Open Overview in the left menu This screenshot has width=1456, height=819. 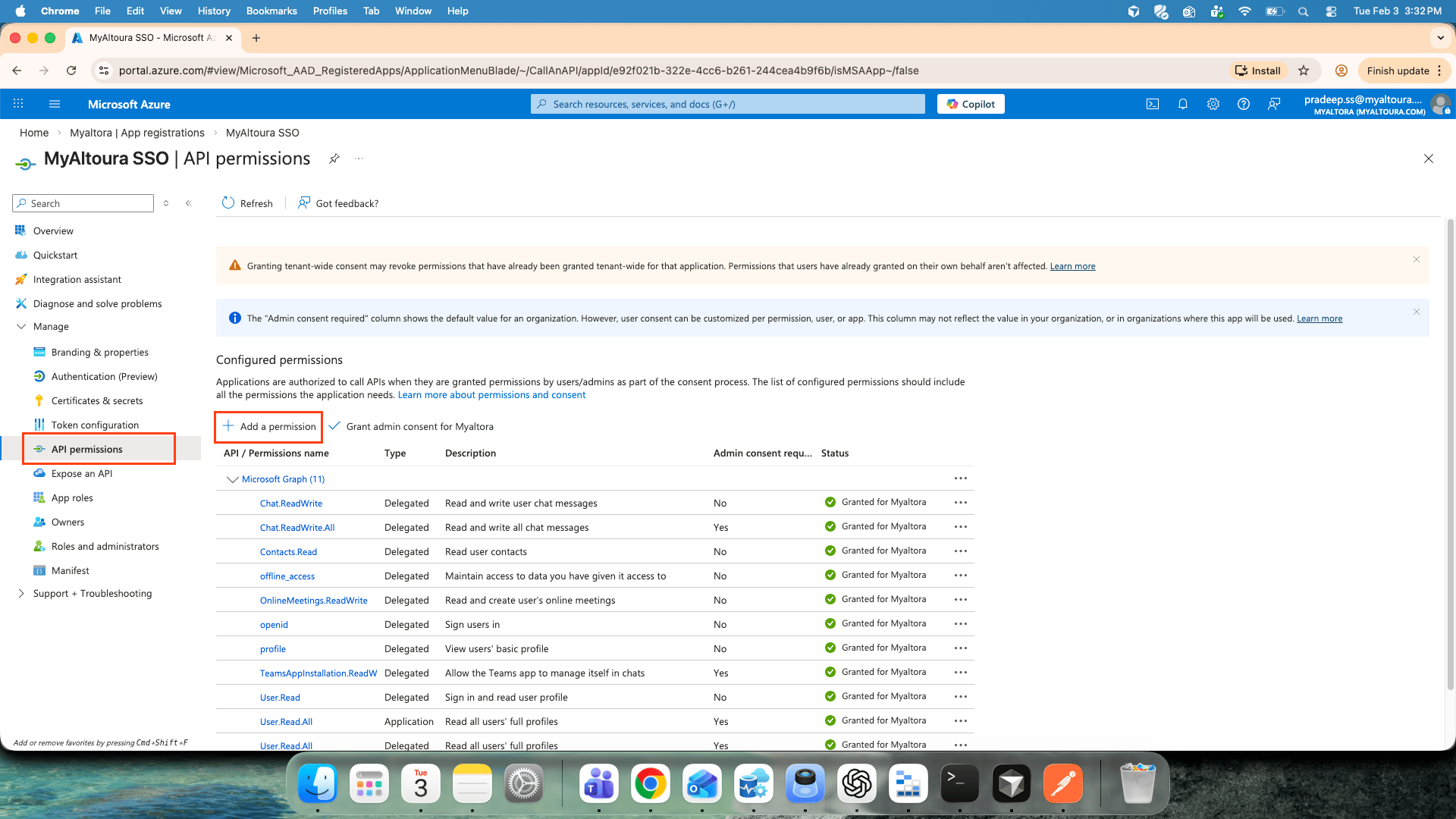[53, 231]
